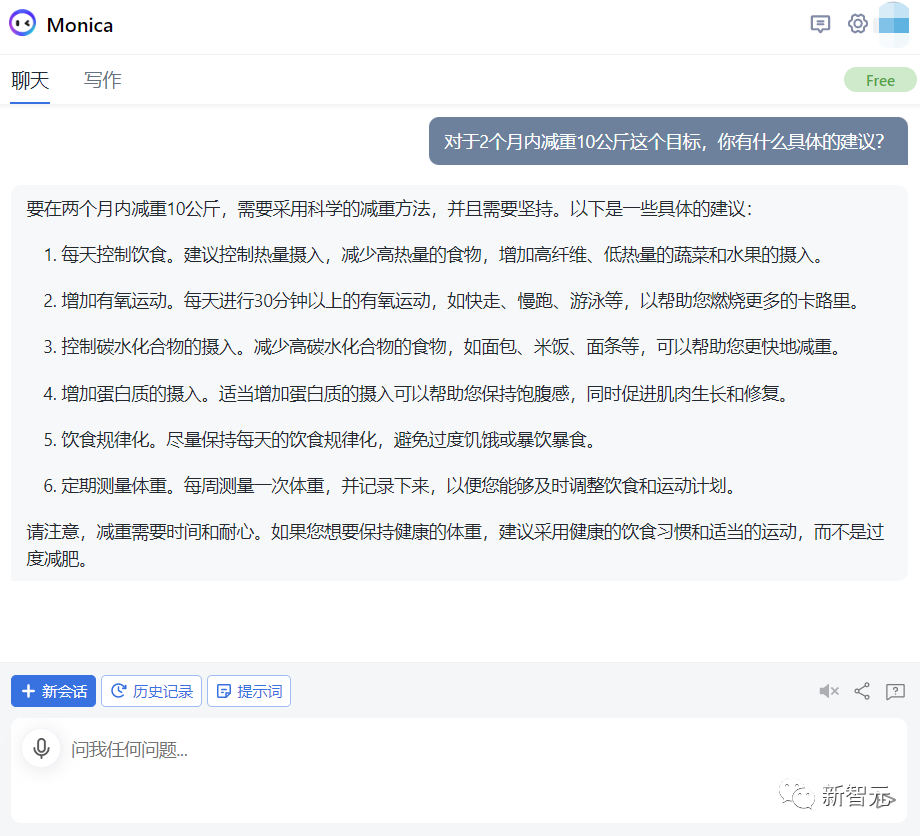Open the settings gear
Screen dimensions: 920x836
pos(857,24)
